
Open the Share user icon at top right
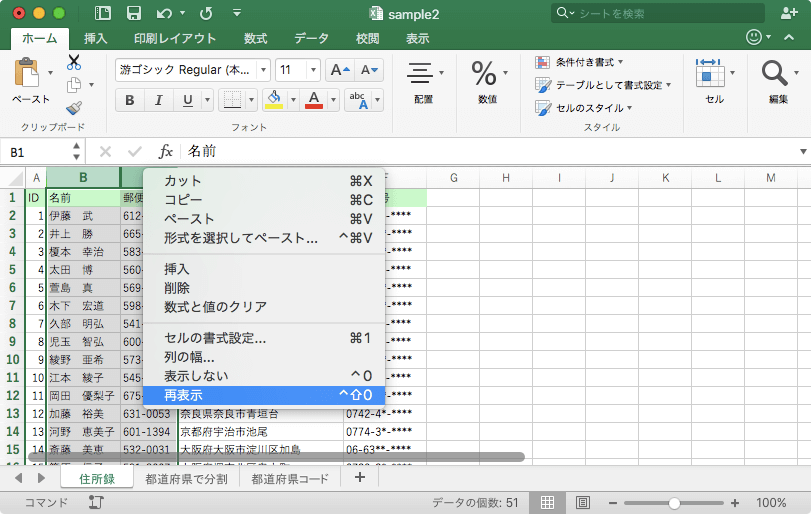(x=788, y=13)
